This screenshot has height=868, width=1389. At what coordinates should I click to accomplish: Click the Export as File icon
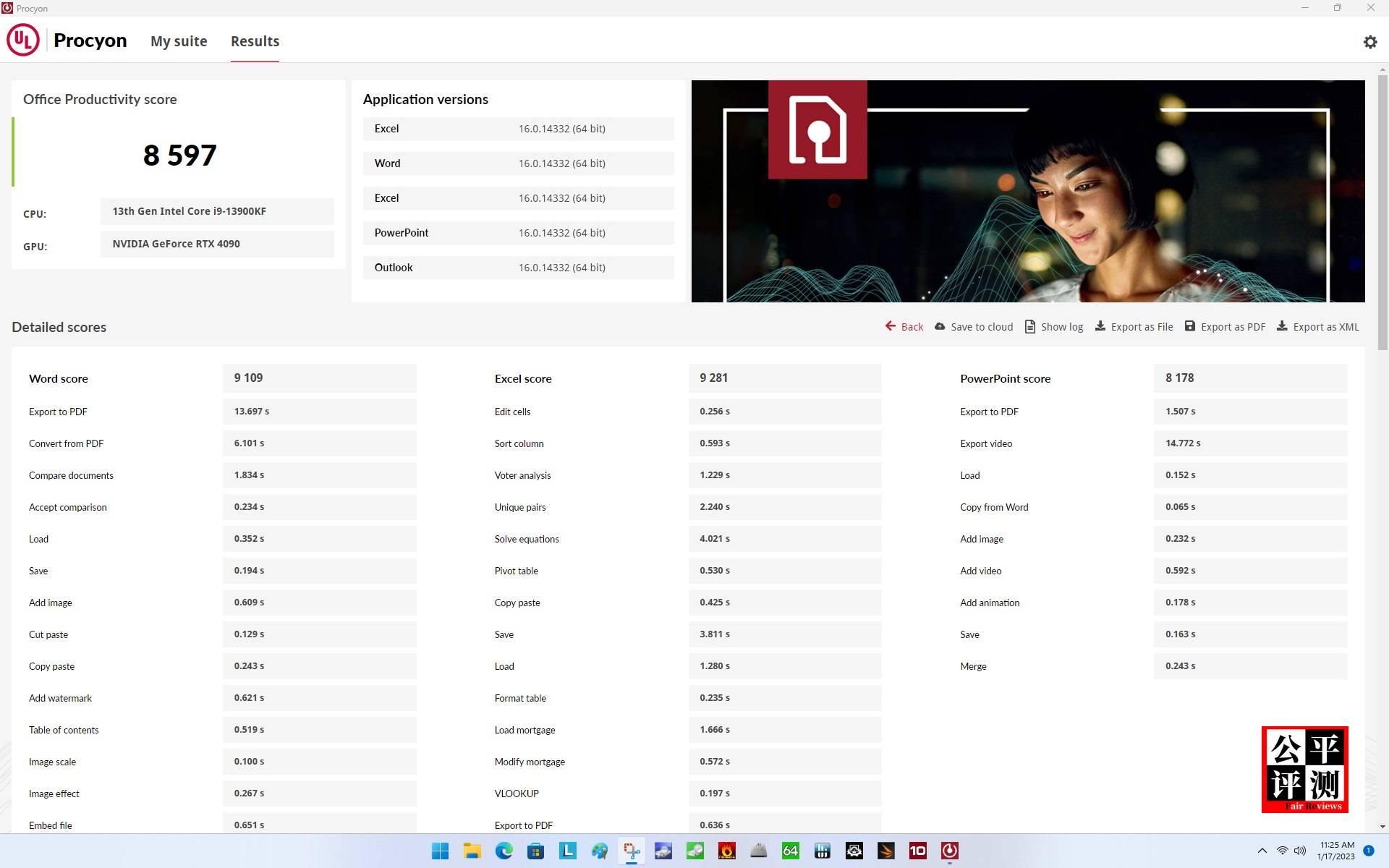(1100, 326)
